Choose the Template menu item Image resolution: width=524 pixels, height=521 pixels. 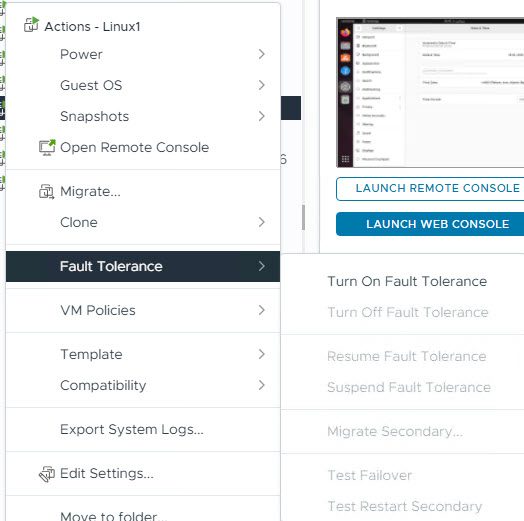click(143, 355)
